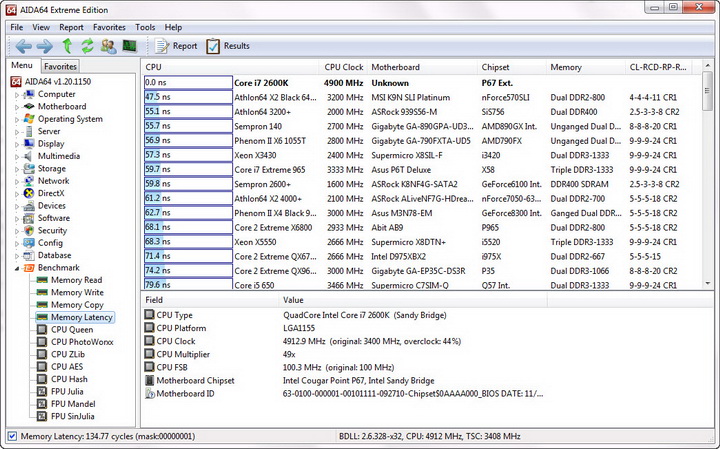720x449 pixels.
Task: Switch to the Menu tab
Action: coord(22,65)
